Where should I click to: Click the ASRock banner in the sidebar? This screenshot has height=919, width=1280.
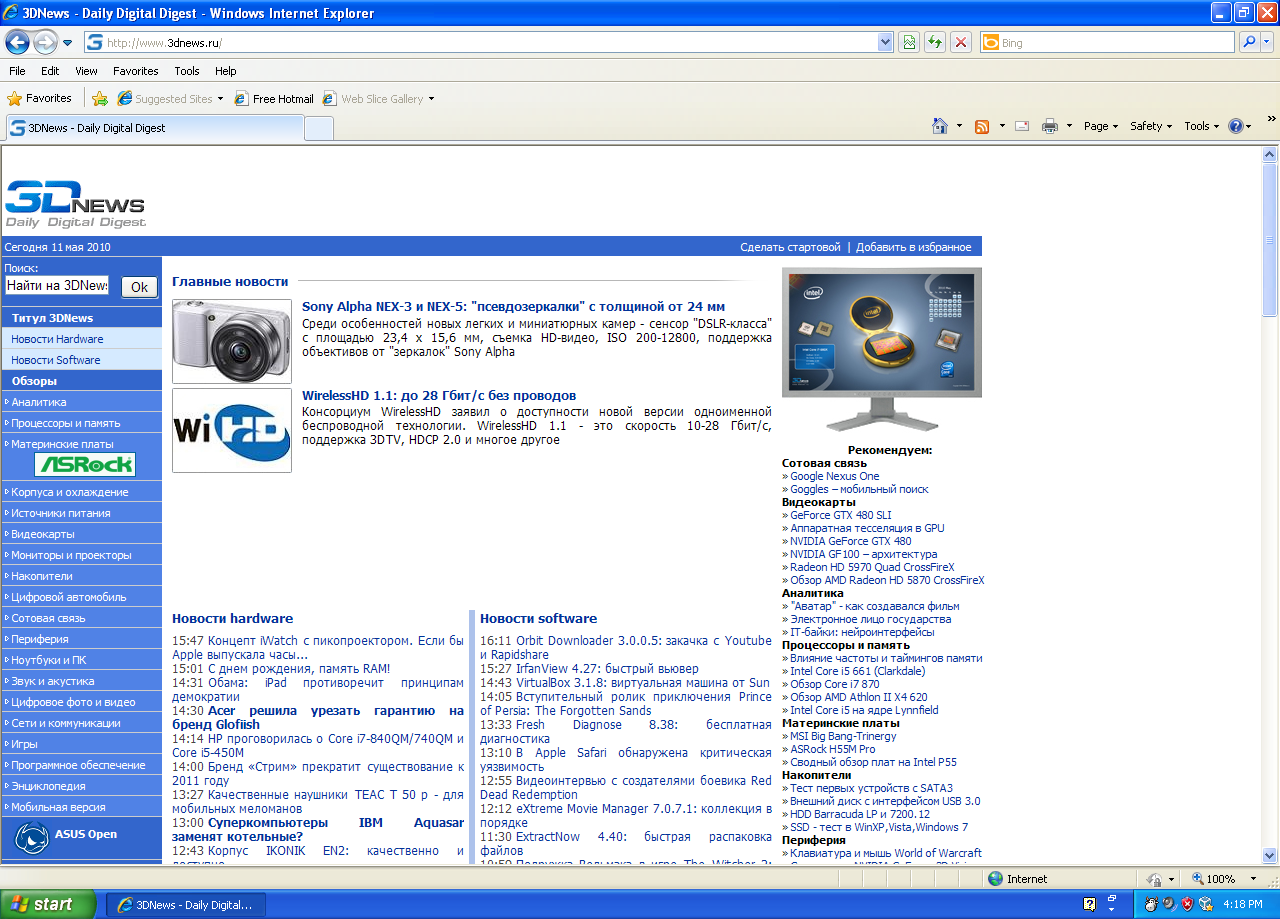click(84, 464)
